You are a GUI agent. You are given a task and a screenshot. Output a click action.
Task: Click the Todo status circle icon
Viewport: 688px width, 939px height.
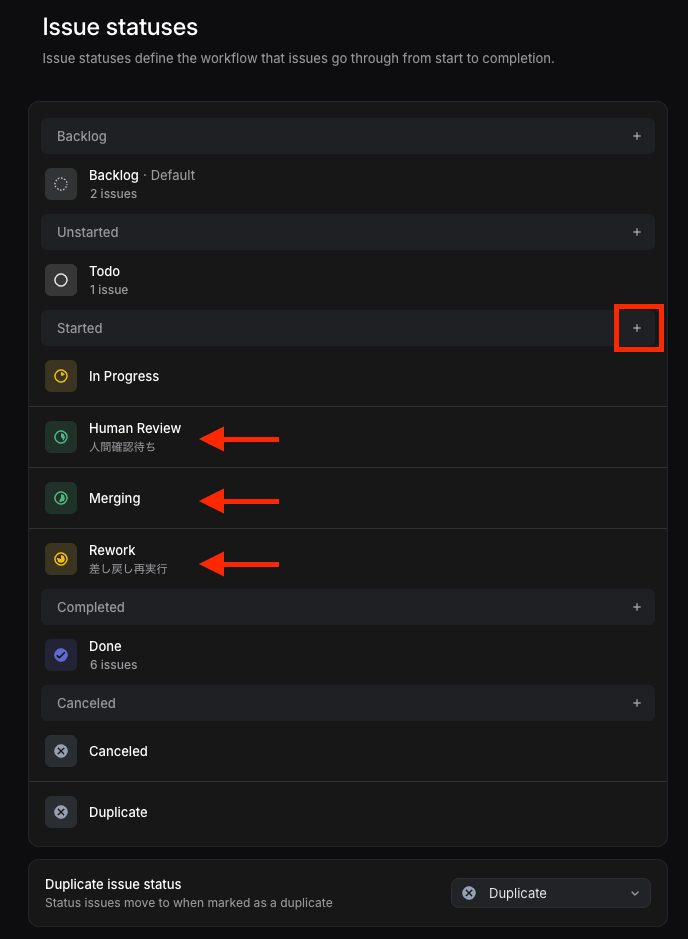tap(61, 280)
